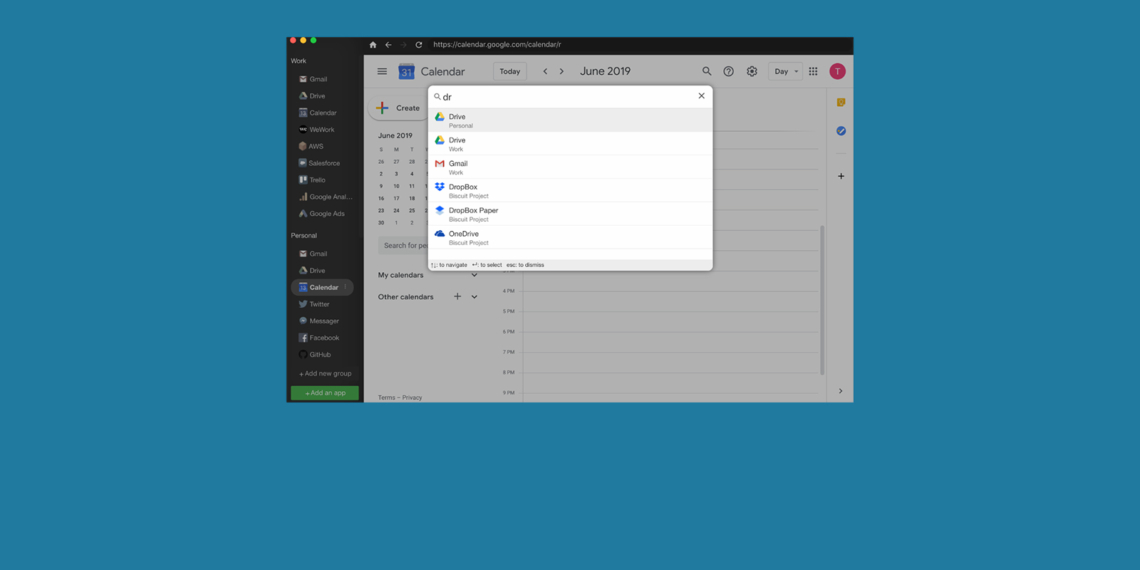Screen dimensions: 1140x570
Task: Select Drive Personal from search results
Action: 570,120
